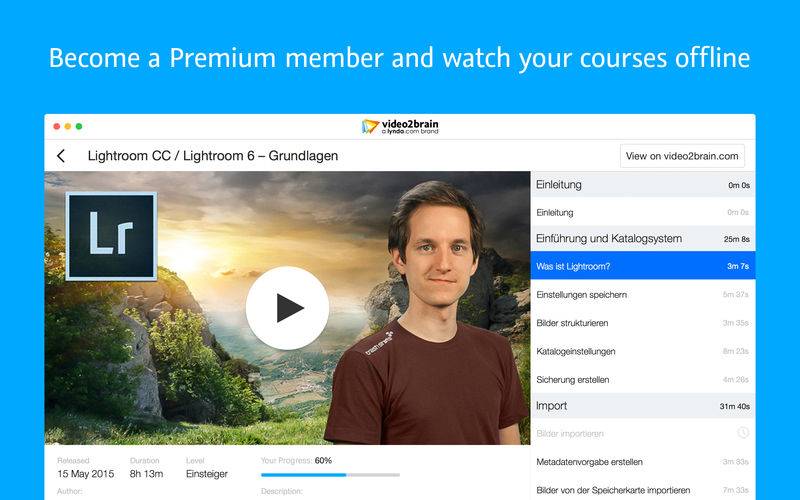
Task: Open the Sicherung erstellen lesson
Action: pyautogui.click(x=643, y=380)
